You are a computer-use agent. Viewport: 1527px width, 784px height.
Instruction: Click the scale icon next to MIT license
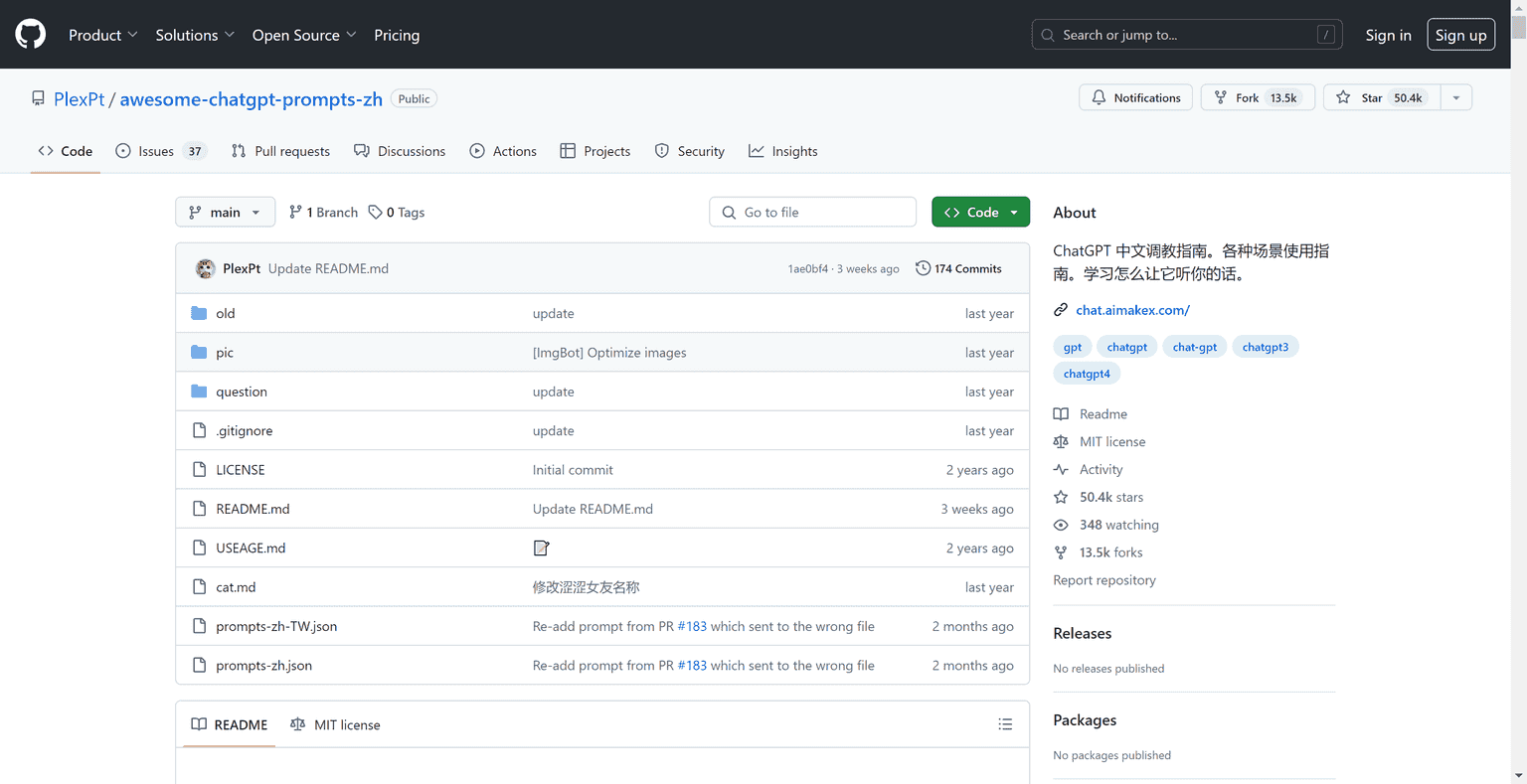(1061, 441)
